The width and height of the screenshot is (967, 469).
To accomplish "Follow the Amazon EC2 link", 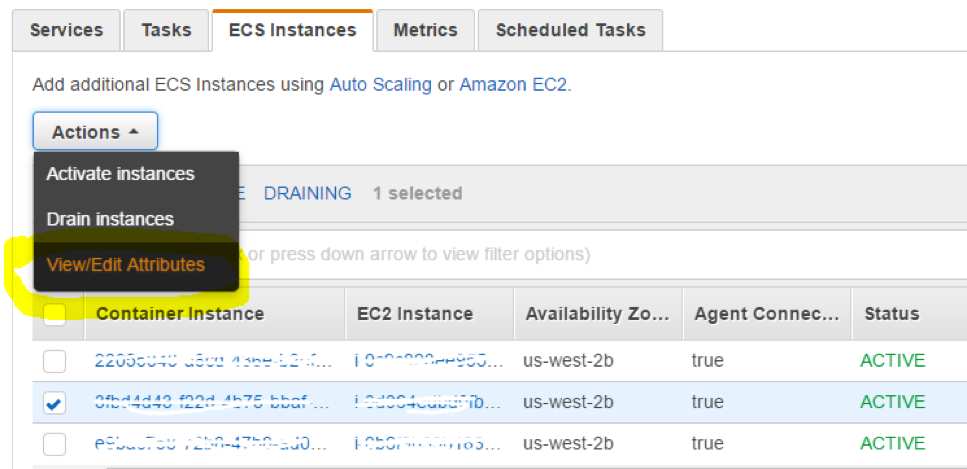I will pos(512,85).
